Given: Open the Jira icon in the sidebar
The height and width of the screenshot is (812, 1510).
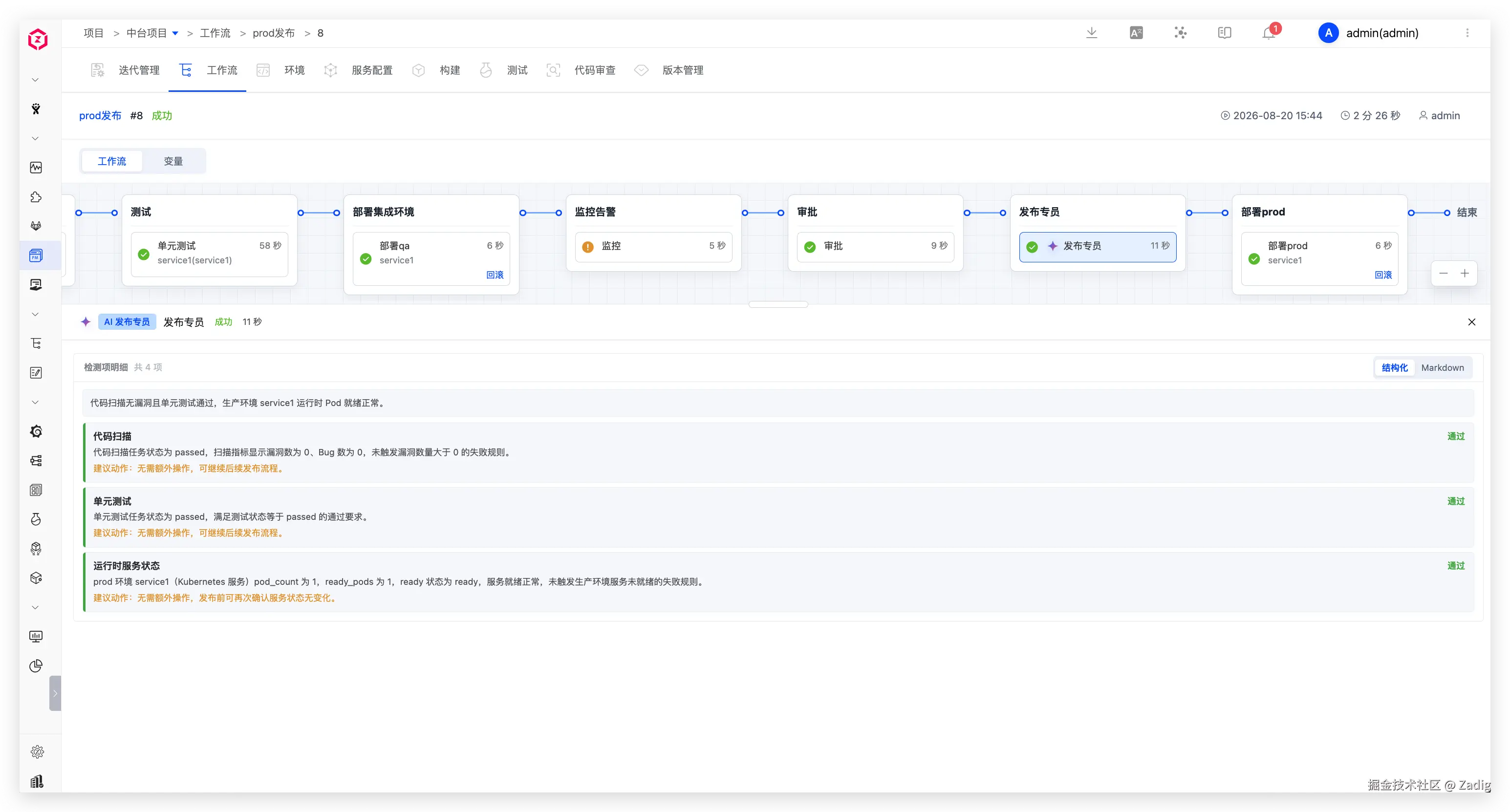Looking at the screenshot, I should (x=36, y=109).
